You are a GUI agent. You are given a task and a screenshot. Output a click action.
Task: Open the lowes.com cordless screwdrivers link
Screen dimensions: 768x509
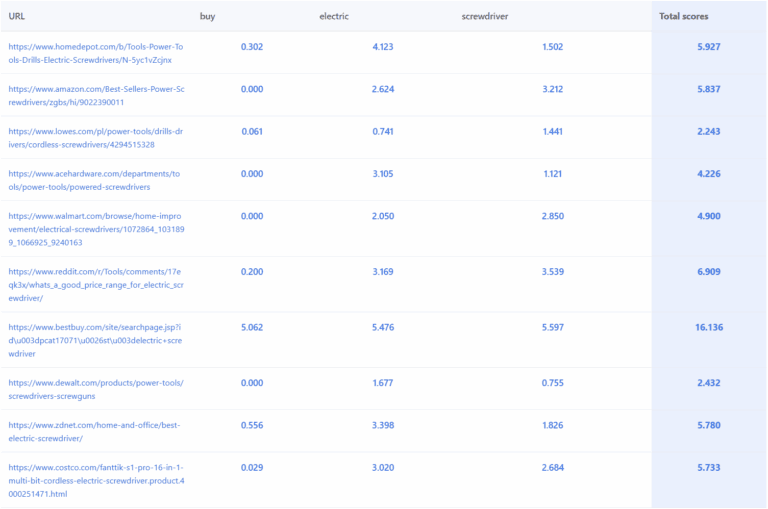point(96,138)
